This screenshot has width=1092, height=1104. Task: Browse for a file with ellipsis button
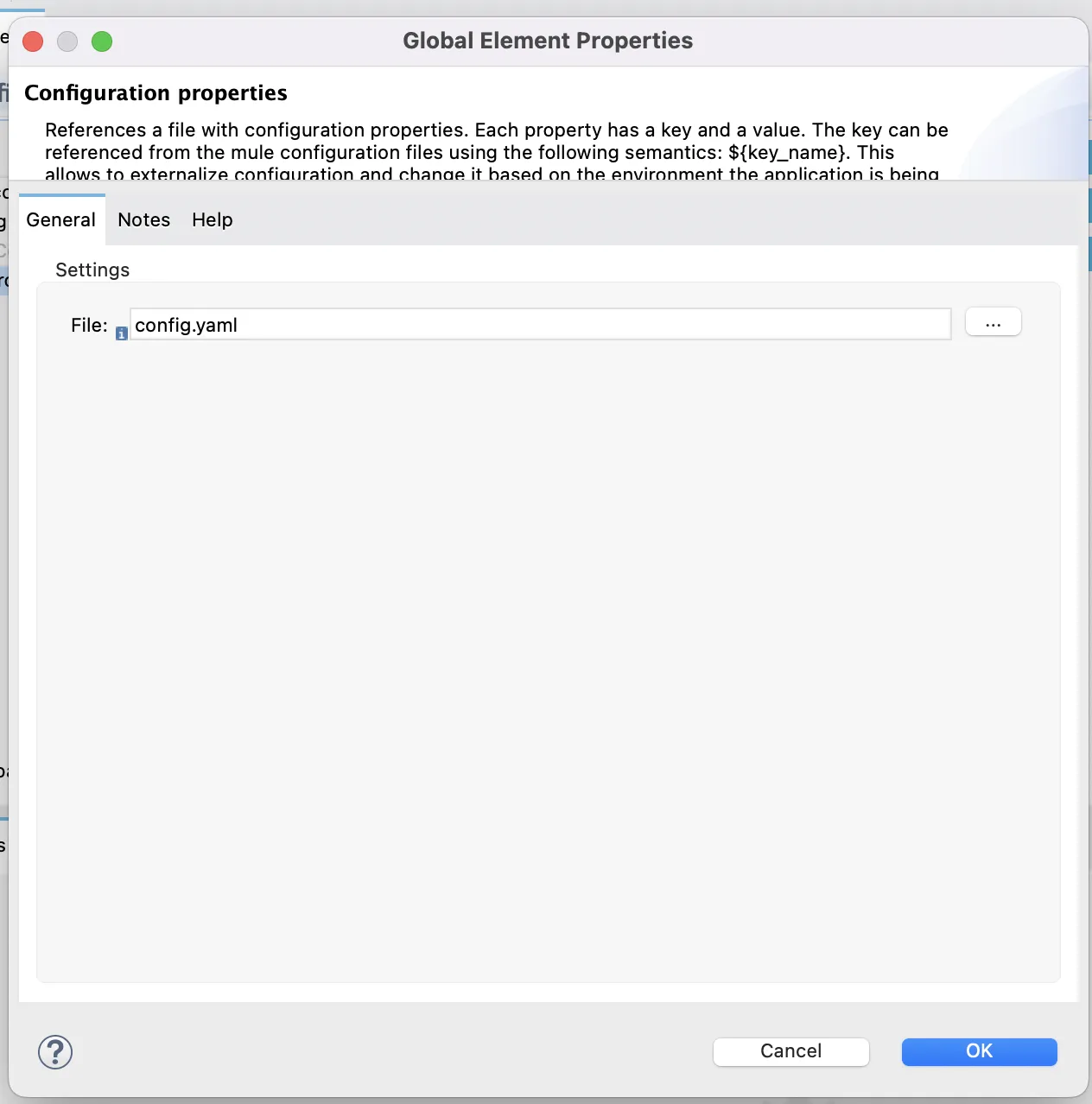993,322
